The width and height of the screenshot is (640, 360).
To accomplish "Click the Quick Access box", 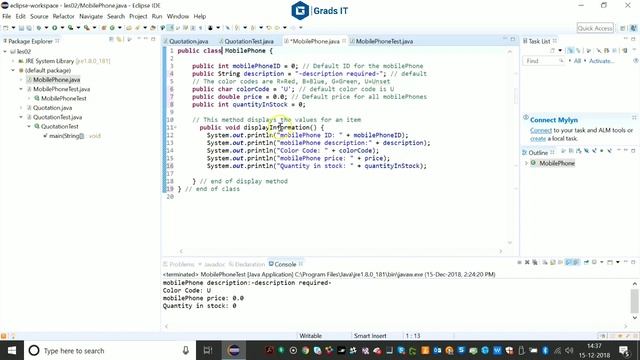I will (595, 28).
